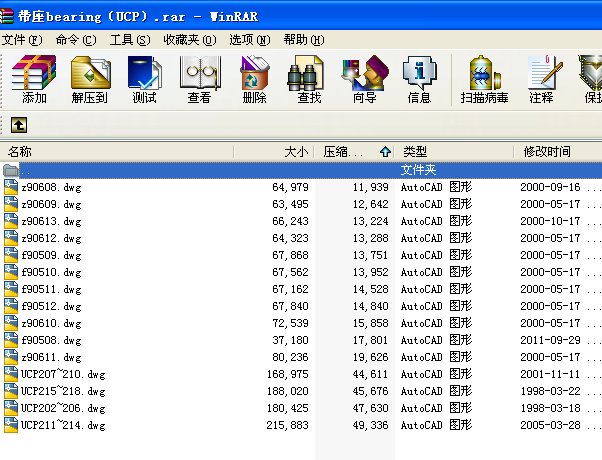602x460 pixels.
Task: Click packed size value 44,611
Action: pyautogui.click(x=370, y=374)
